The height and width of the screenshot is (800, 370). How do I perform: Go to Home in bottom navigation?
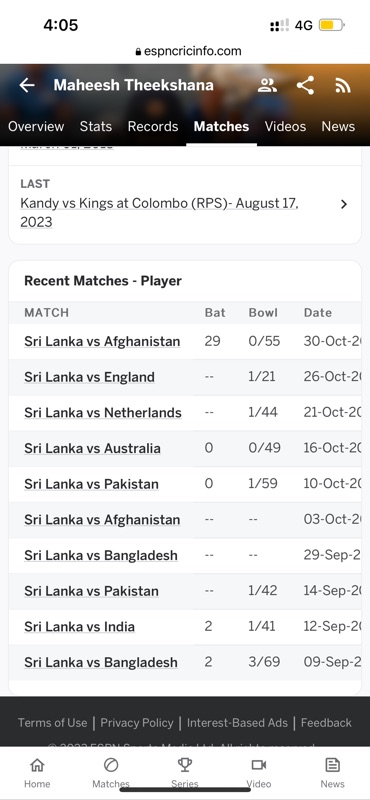(37, 772)
